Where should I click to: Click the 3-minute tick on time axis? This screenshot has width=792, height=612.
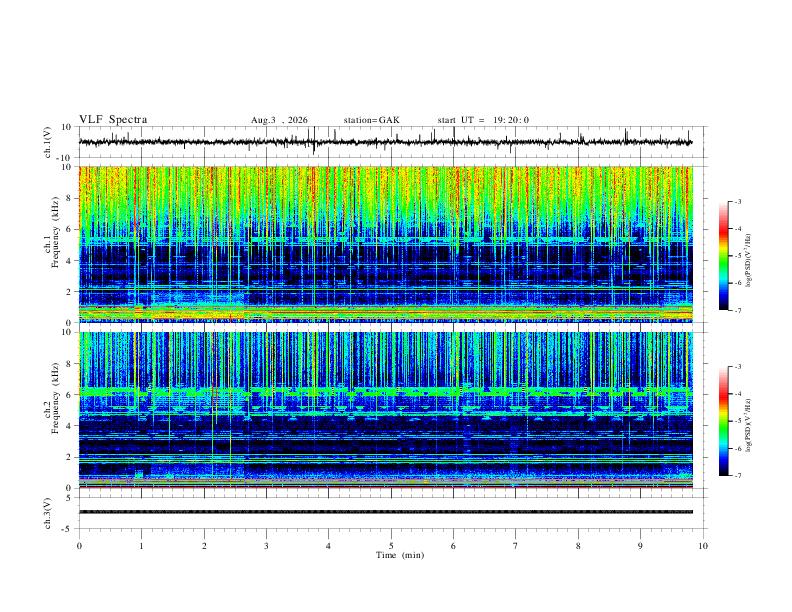tap(266, 546)
